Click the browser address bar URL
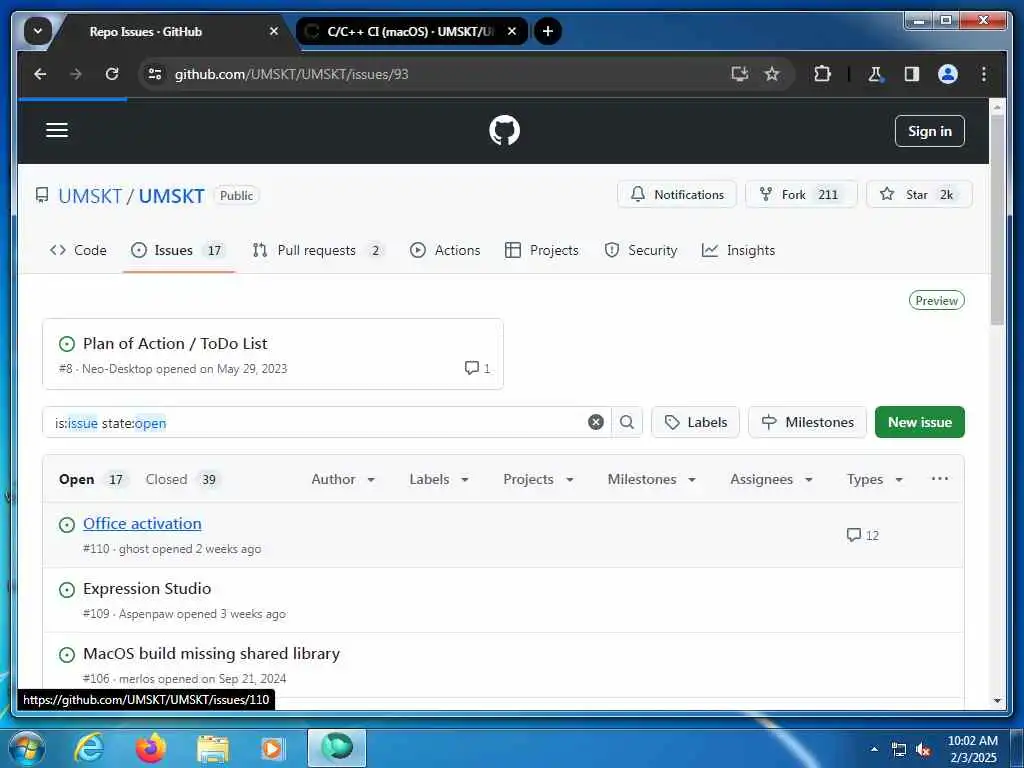This screenshot has height=768, width=1024. click(291, 74)
